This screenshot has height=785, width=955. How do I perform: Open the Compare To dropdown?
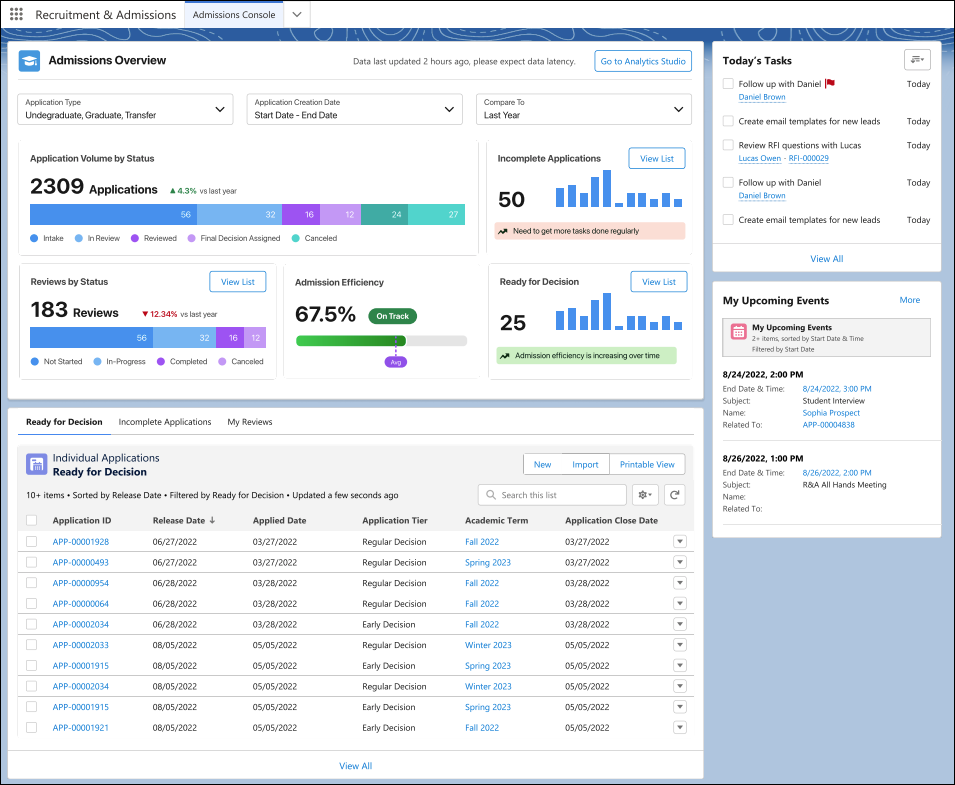pos(583,109)
